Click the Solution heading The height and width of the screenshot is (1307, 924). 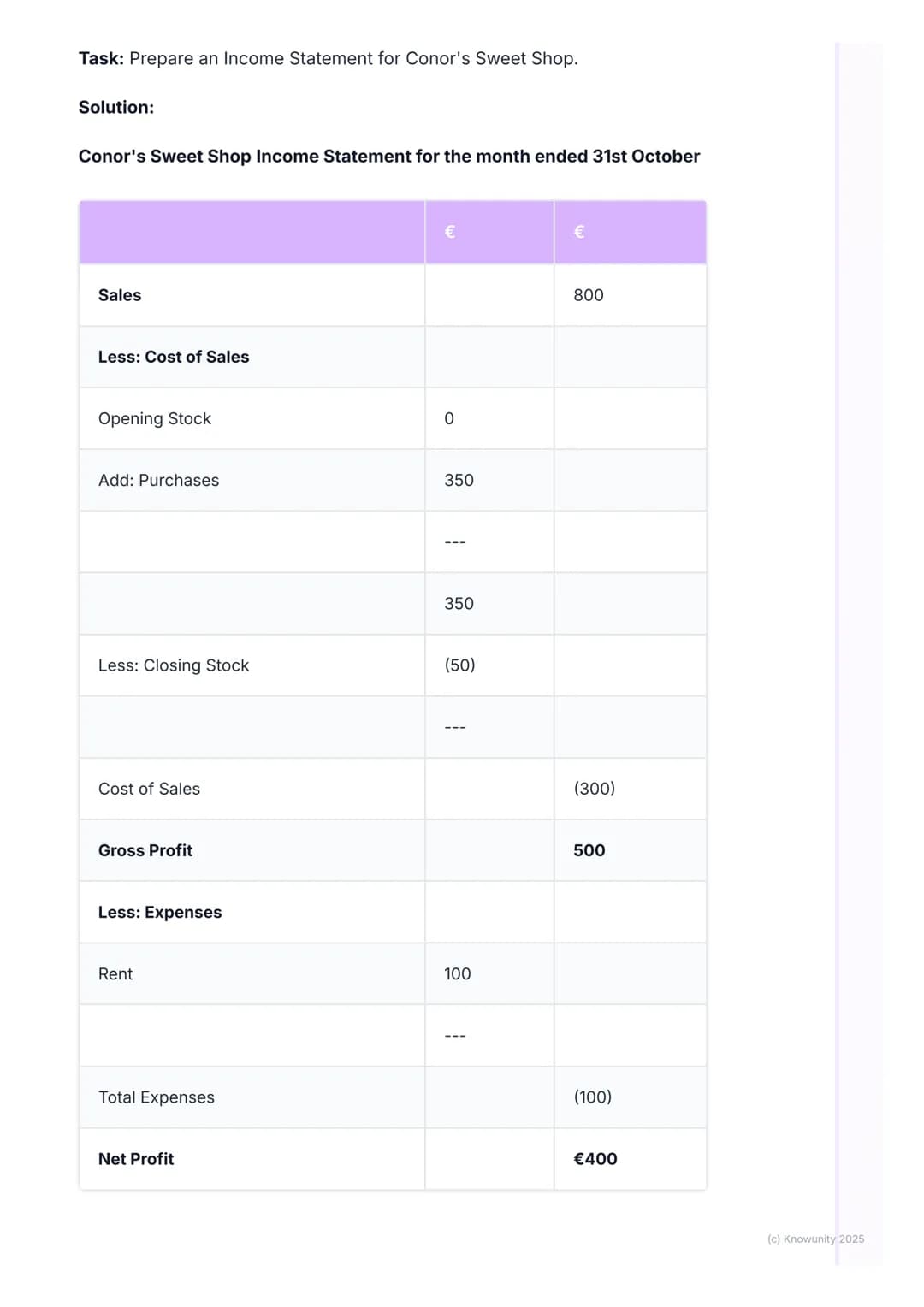click(116, 107)
